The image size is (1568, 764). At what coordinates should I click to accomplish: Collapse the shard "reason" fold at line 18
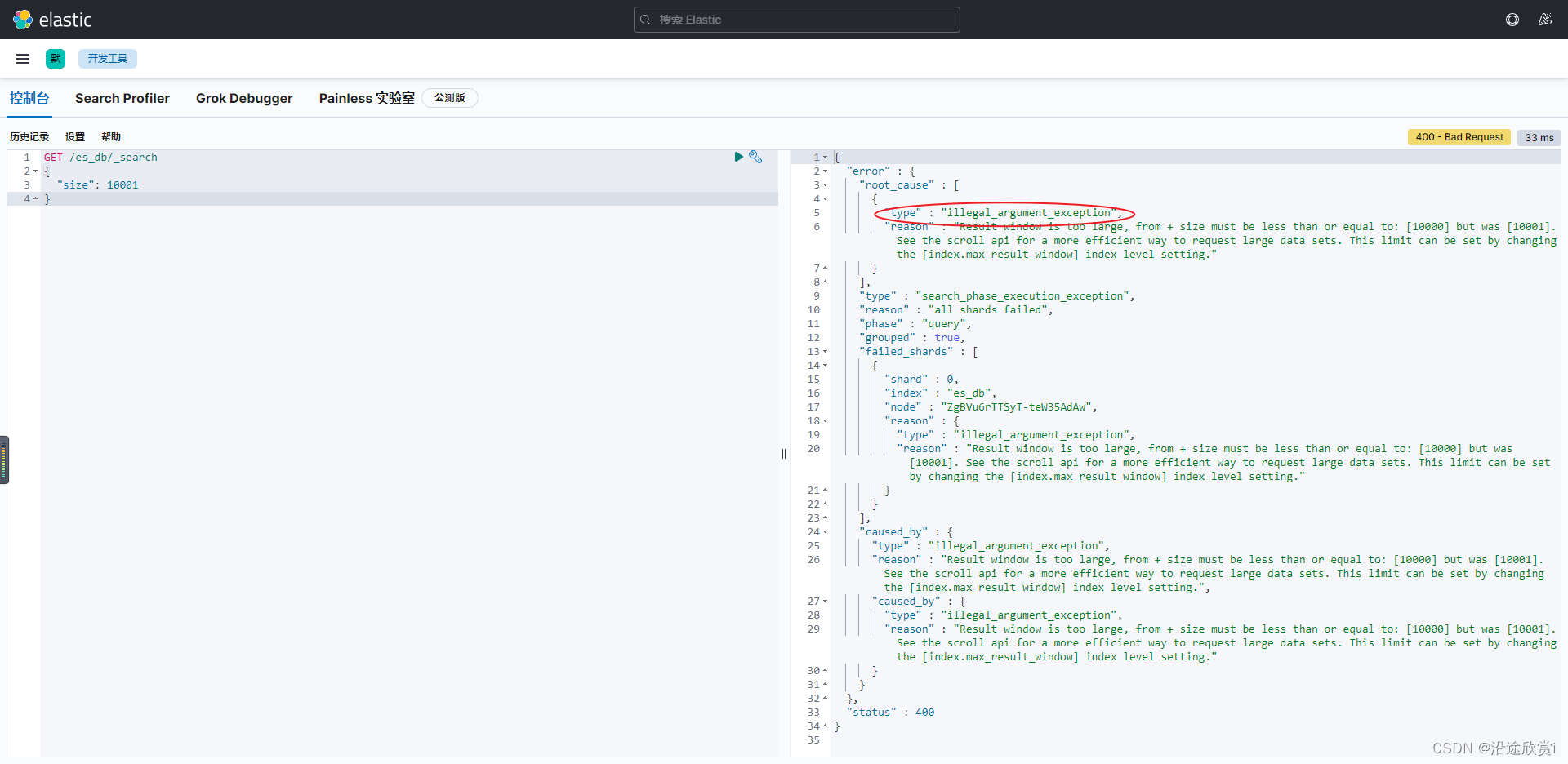[x=826, y=421]
